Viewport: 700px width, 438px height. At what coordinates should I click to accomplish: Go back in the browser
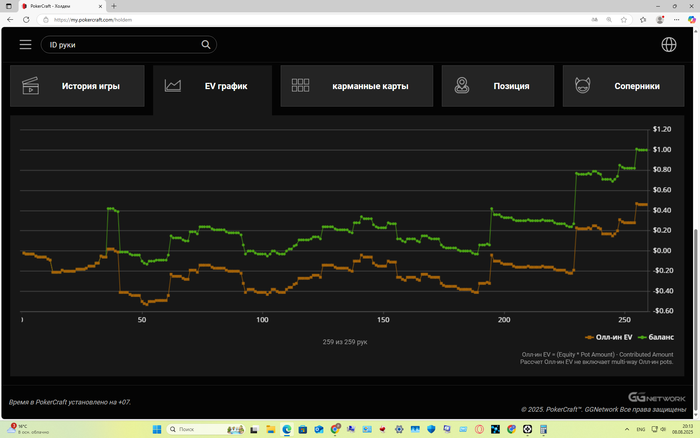point(10,20)
